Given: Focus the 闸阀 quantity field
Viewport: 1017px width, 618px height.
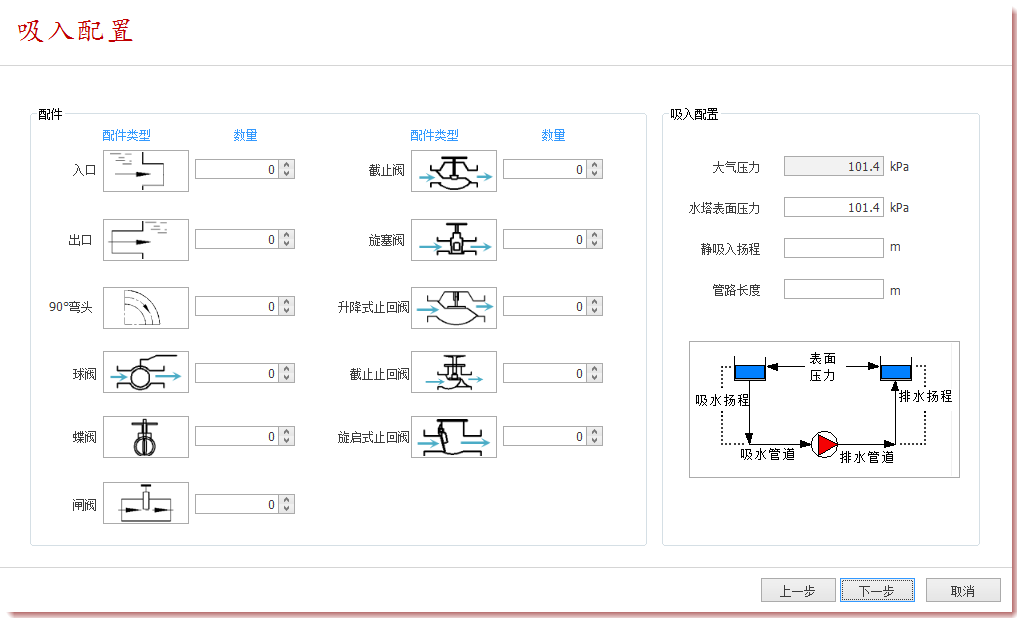Looking at the screenshot, I should tap(237, 505).
